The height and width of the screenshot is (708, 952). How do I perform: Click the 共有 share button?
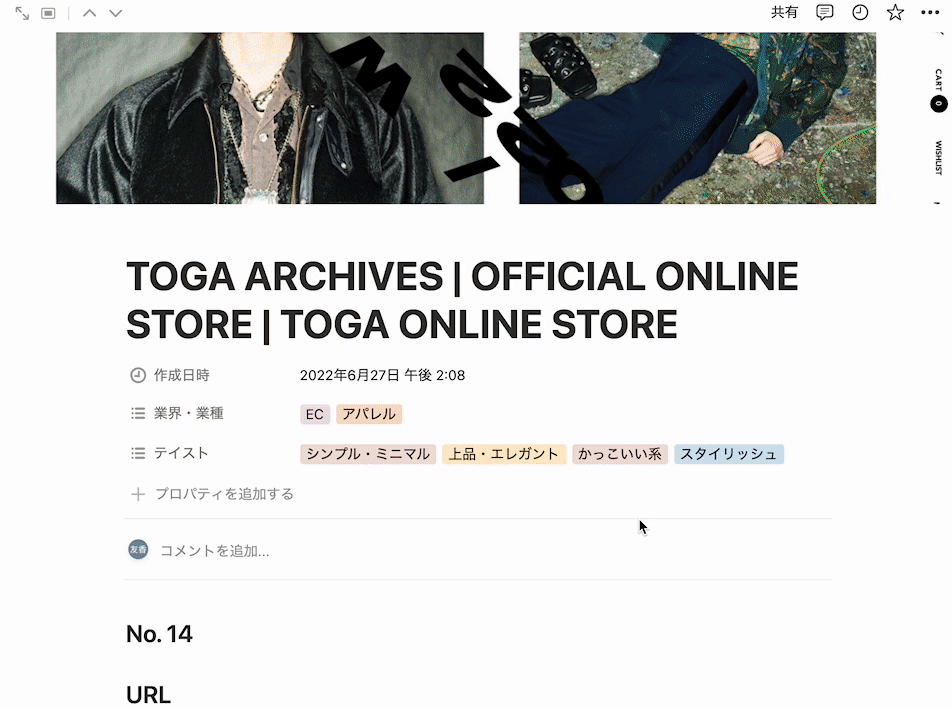pyautogui.click(x=784, y=12)
